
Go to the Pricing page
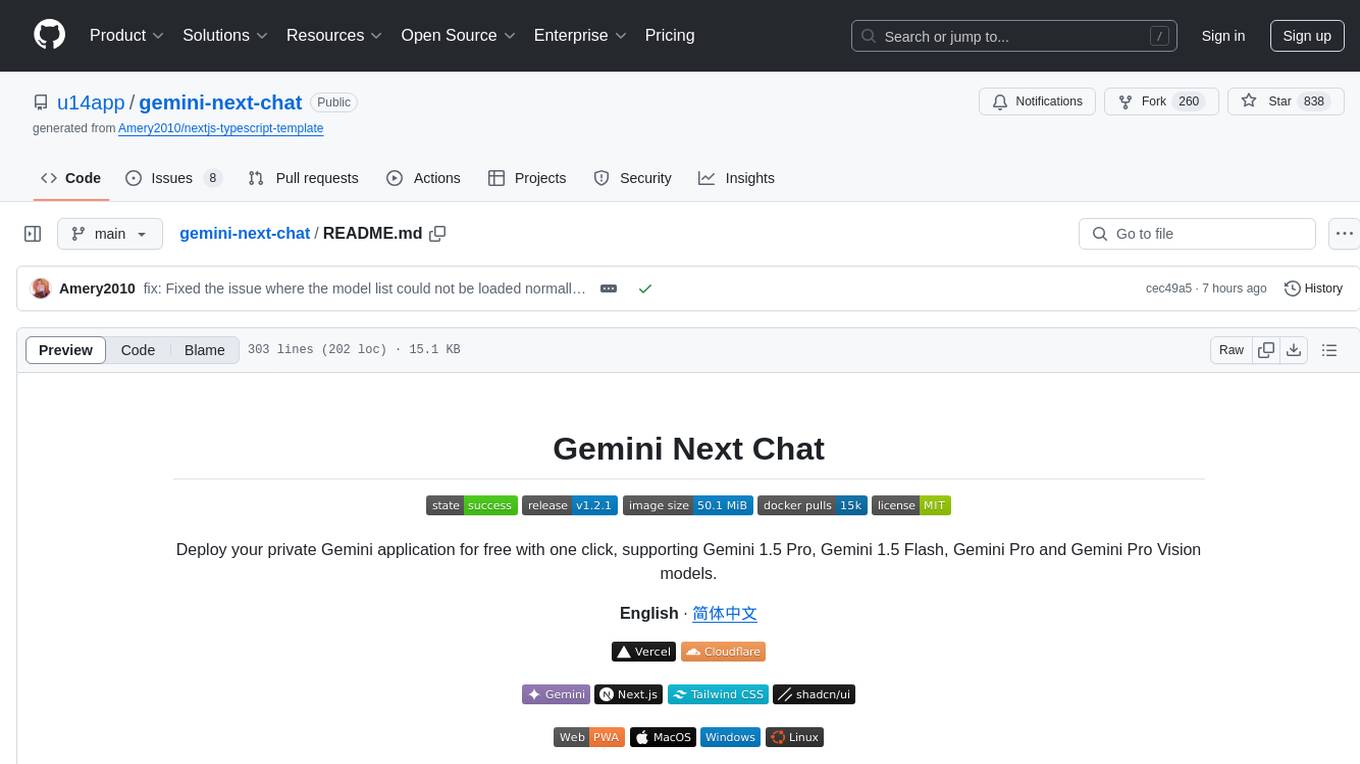670,35
